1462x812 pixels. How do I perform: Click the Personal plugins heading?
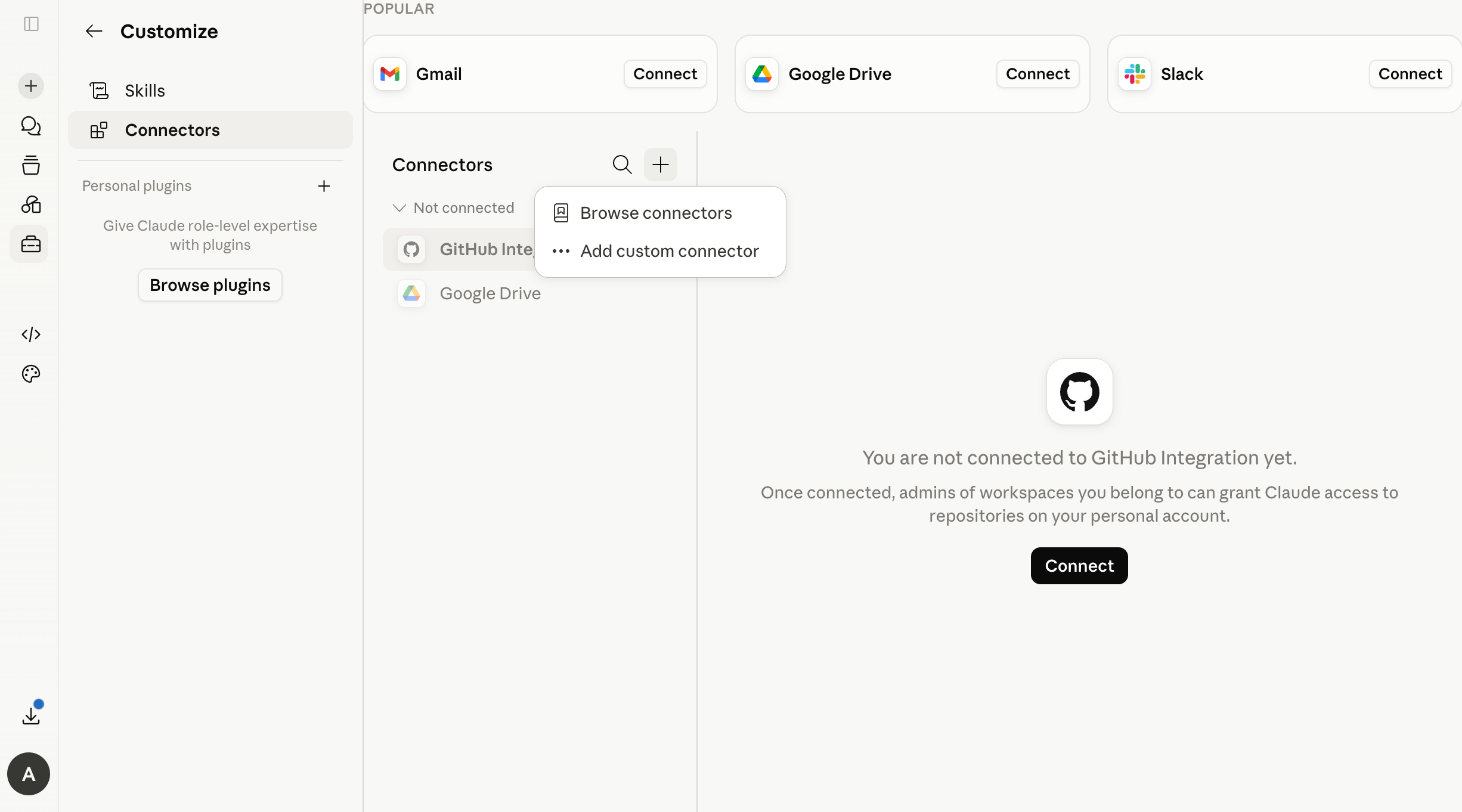point(137,186)
